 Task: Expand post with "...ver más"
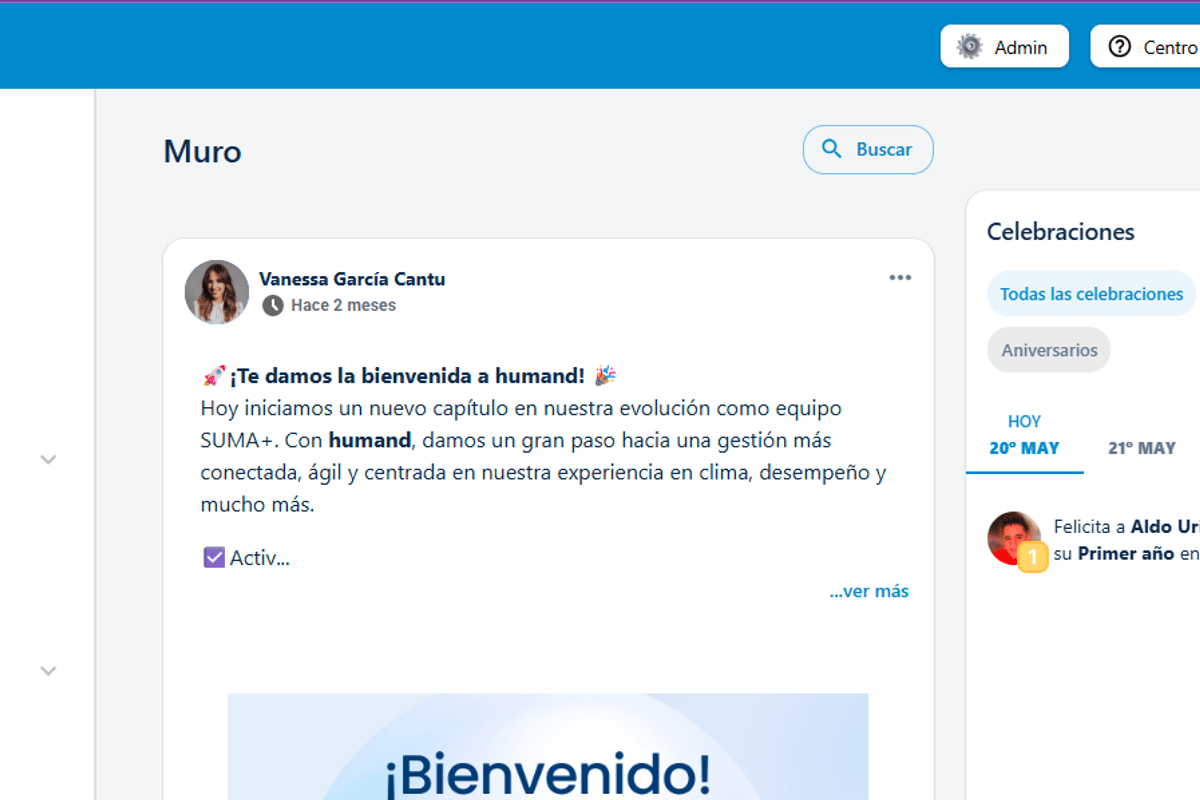869,591
